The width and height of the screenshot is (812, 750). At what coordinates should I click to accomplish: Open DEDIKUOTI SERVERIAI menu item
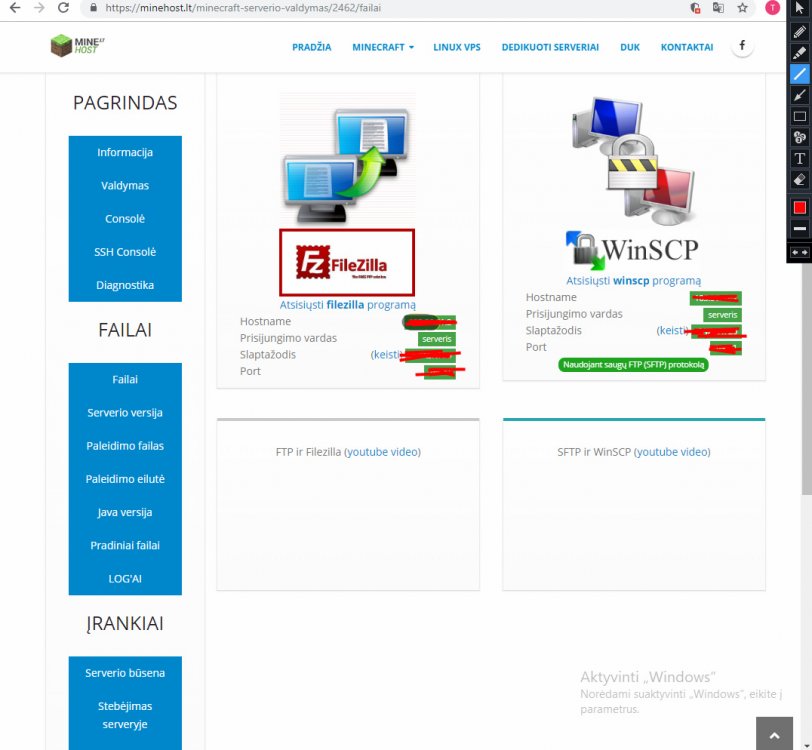point(550,47)
